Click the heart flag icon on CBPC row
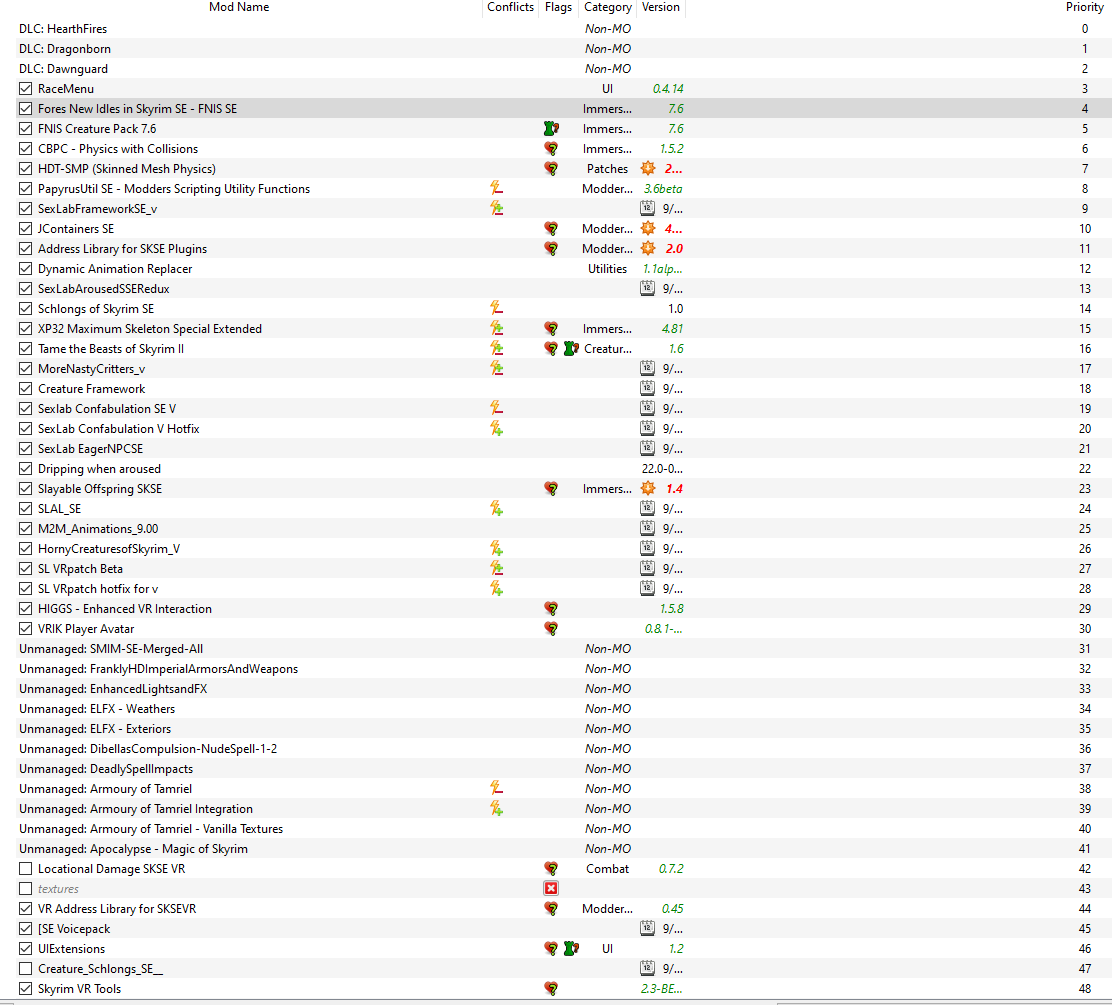This screenshot has height=1005, width=1112. pyautogui.click(x=551, y=149)
